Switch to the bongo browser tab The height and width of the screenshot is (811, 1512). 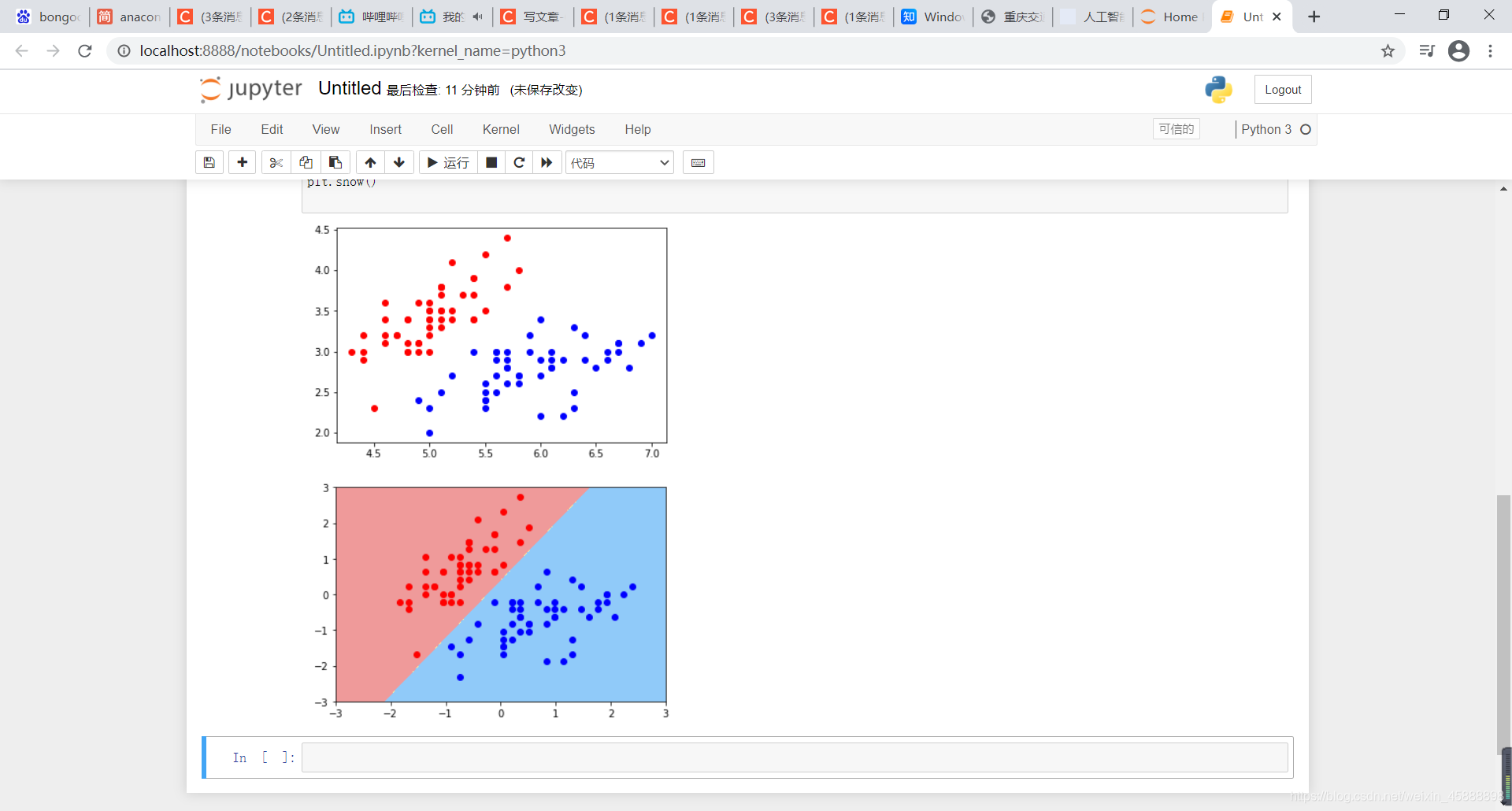pyautogui.click(x=49, y=17)
